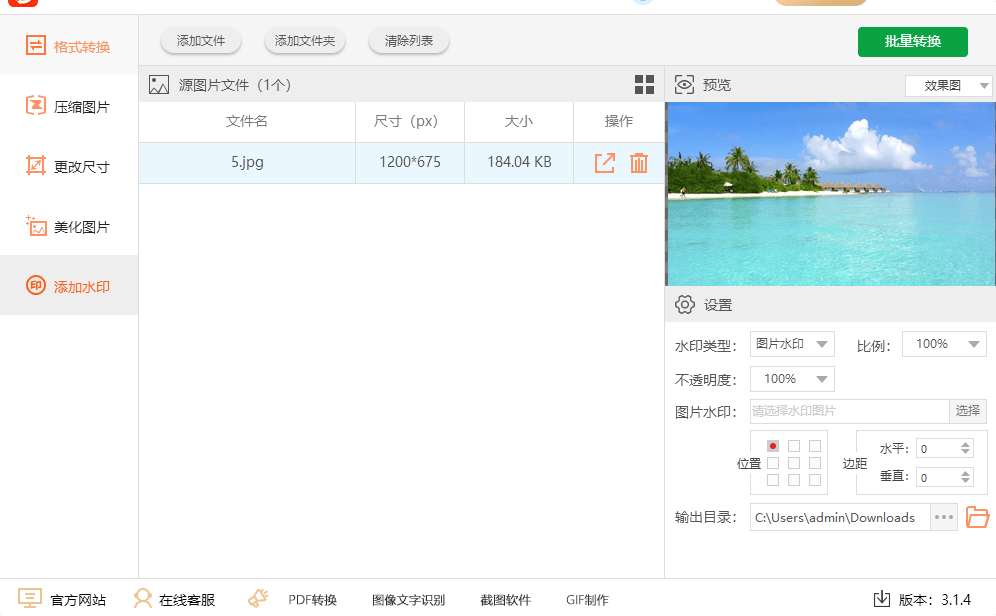Switch to grid thumbnail view
Screen dimensions: 996x616
pyautogui.click(x=645, y=85)
